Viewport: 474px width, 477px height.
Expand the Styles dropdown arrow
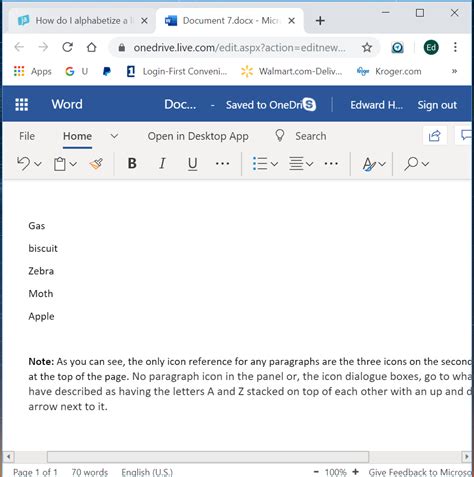(382, 164)
